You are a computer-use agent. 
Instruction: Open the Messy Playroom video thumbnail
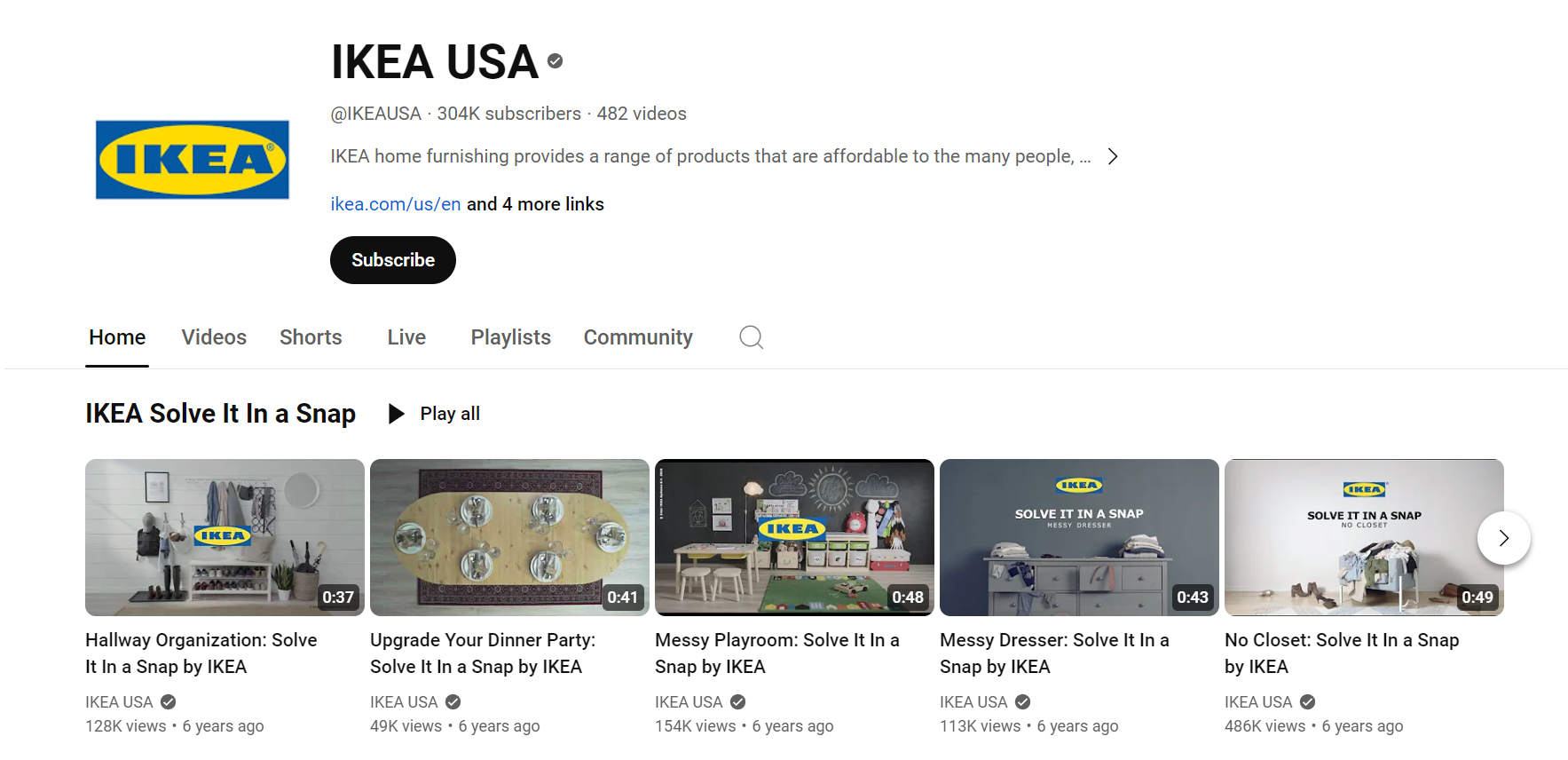[x=794, y=537]
